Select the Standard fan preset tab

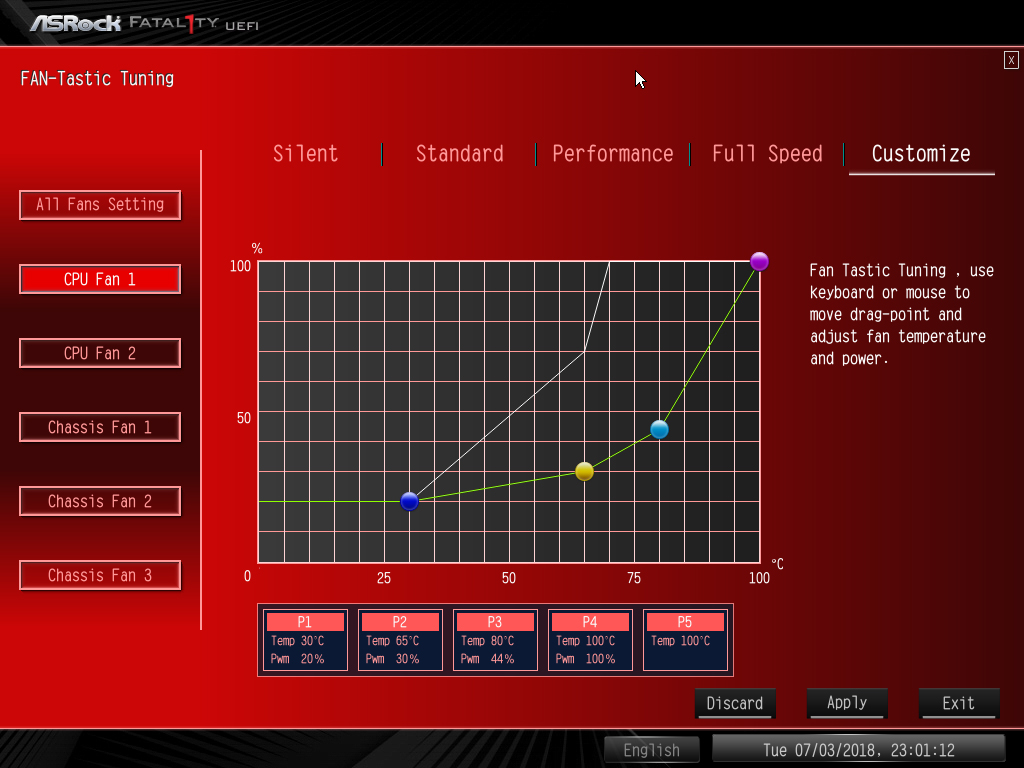pos(459,154)
